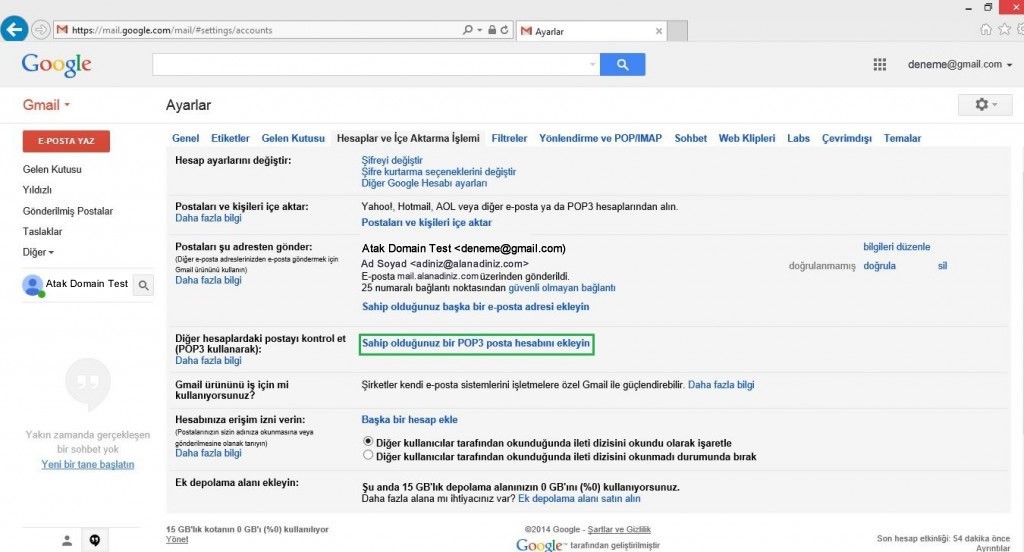Click the Şifreyi değiştir link

(x=392, y=160)
